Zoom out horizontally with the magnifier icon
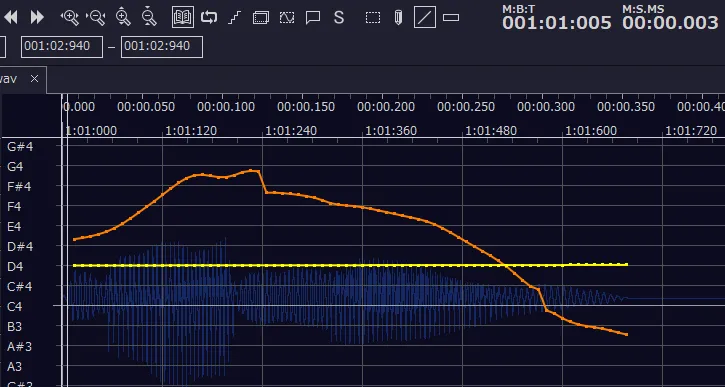 (x=96, y=18)
